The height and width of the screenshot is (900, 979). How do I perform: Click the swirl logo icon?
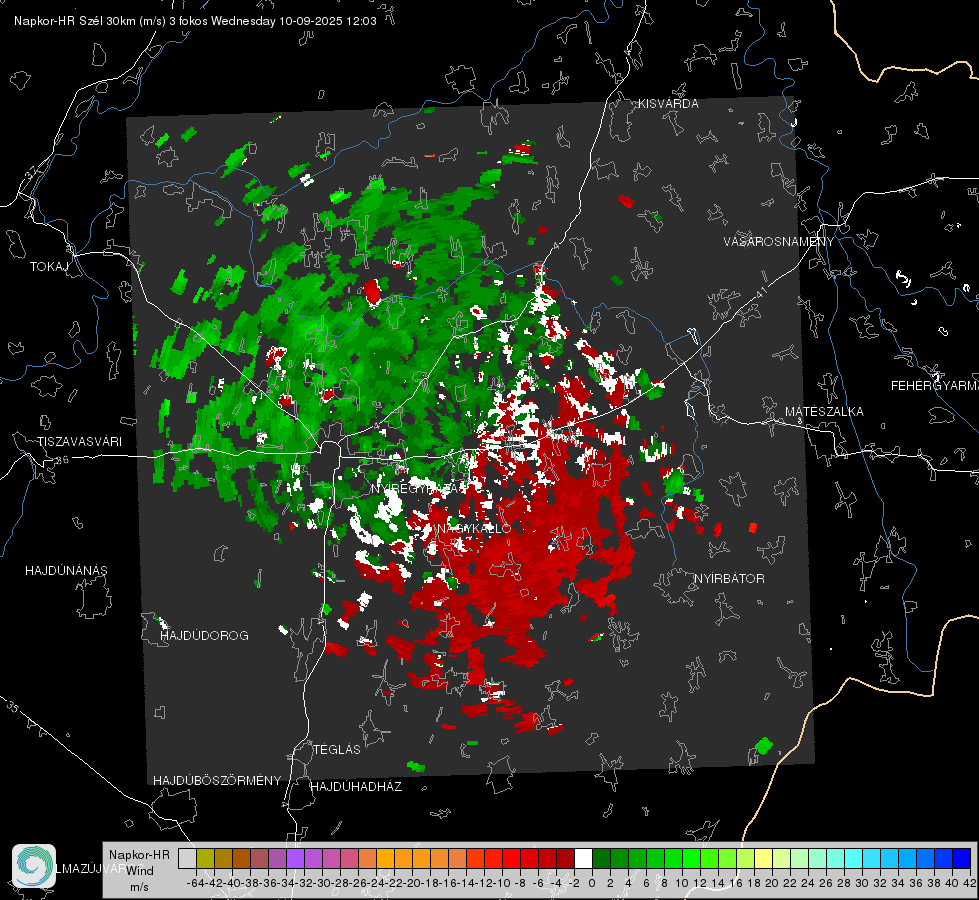tap(34, 866)
